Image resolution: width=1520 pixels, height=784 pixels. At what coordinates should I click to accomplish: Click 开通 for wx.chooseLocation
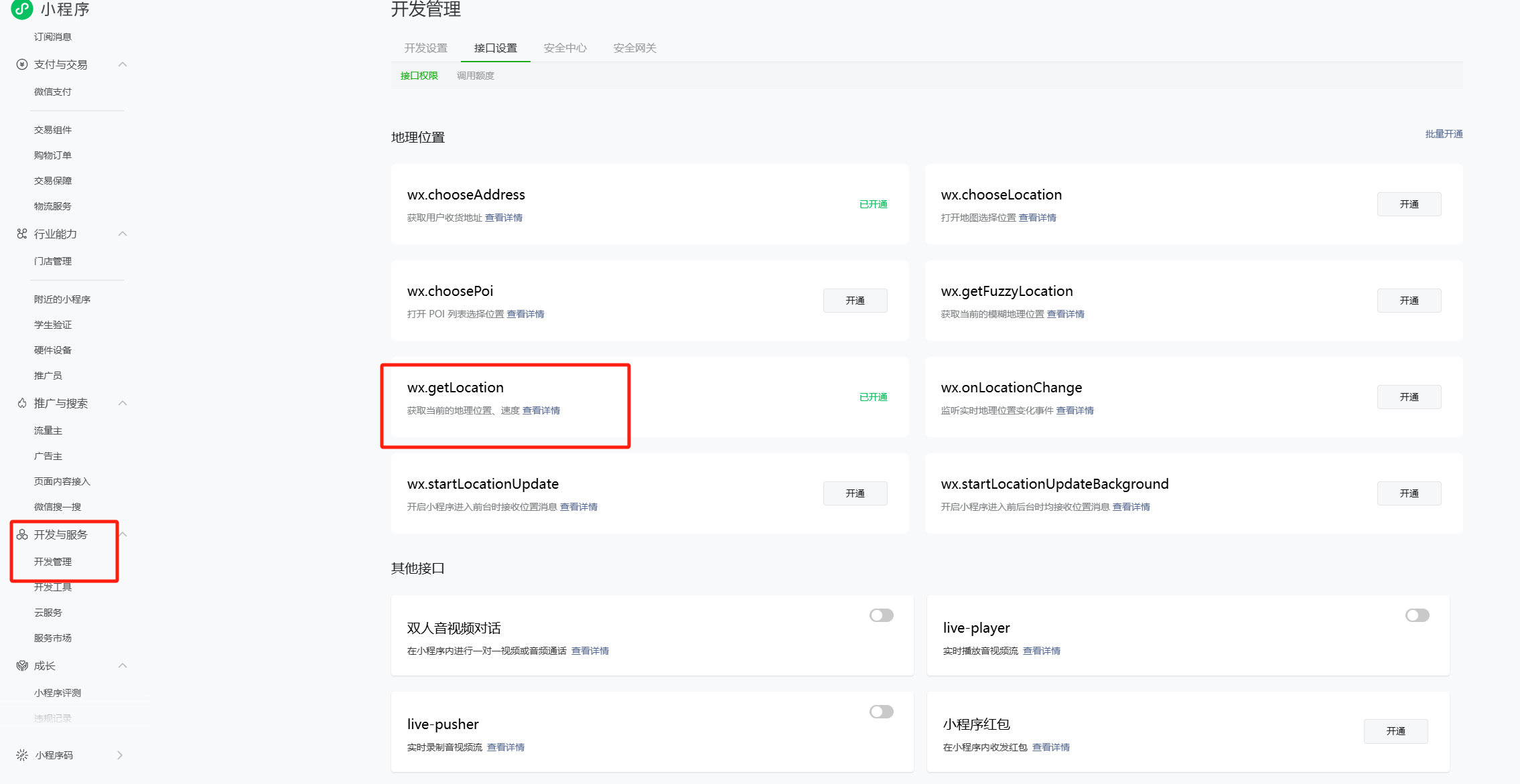(x=1409, y=204)
